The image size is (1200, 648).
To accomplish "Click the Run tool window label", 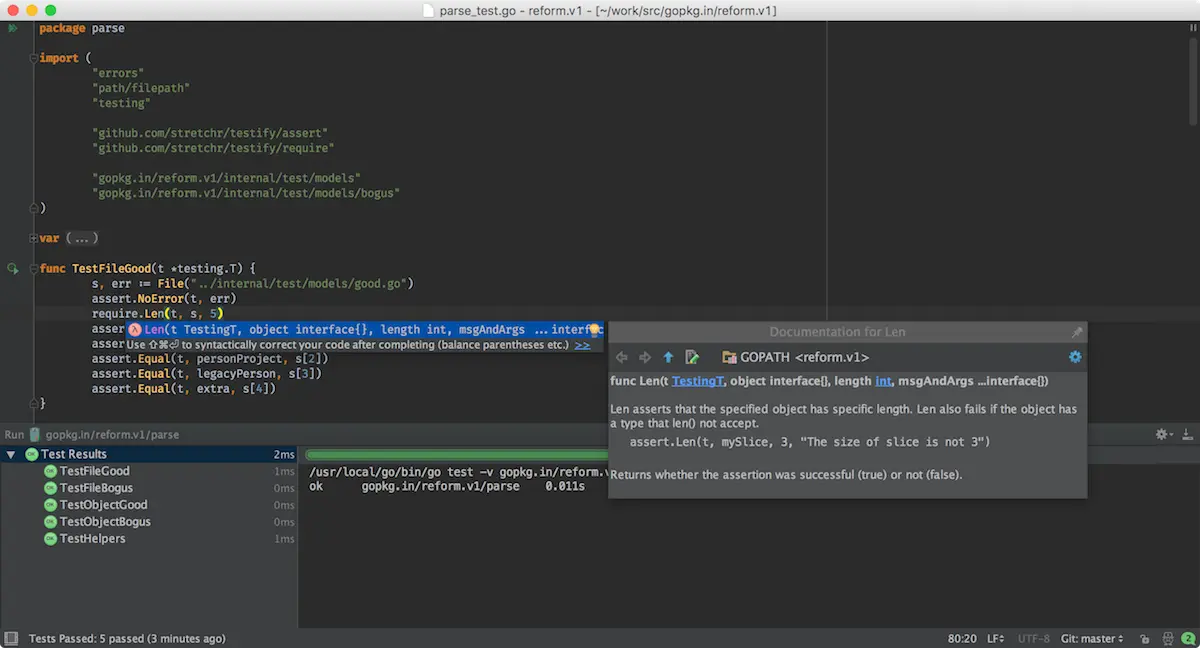I will (x=14, y=434).
